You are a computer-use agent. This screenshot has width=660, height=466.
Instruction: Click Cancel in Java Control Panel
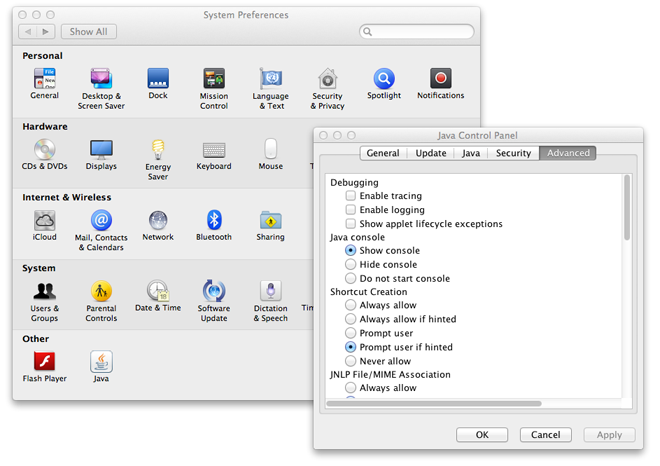pyautogui.click(x=546, y=434)
